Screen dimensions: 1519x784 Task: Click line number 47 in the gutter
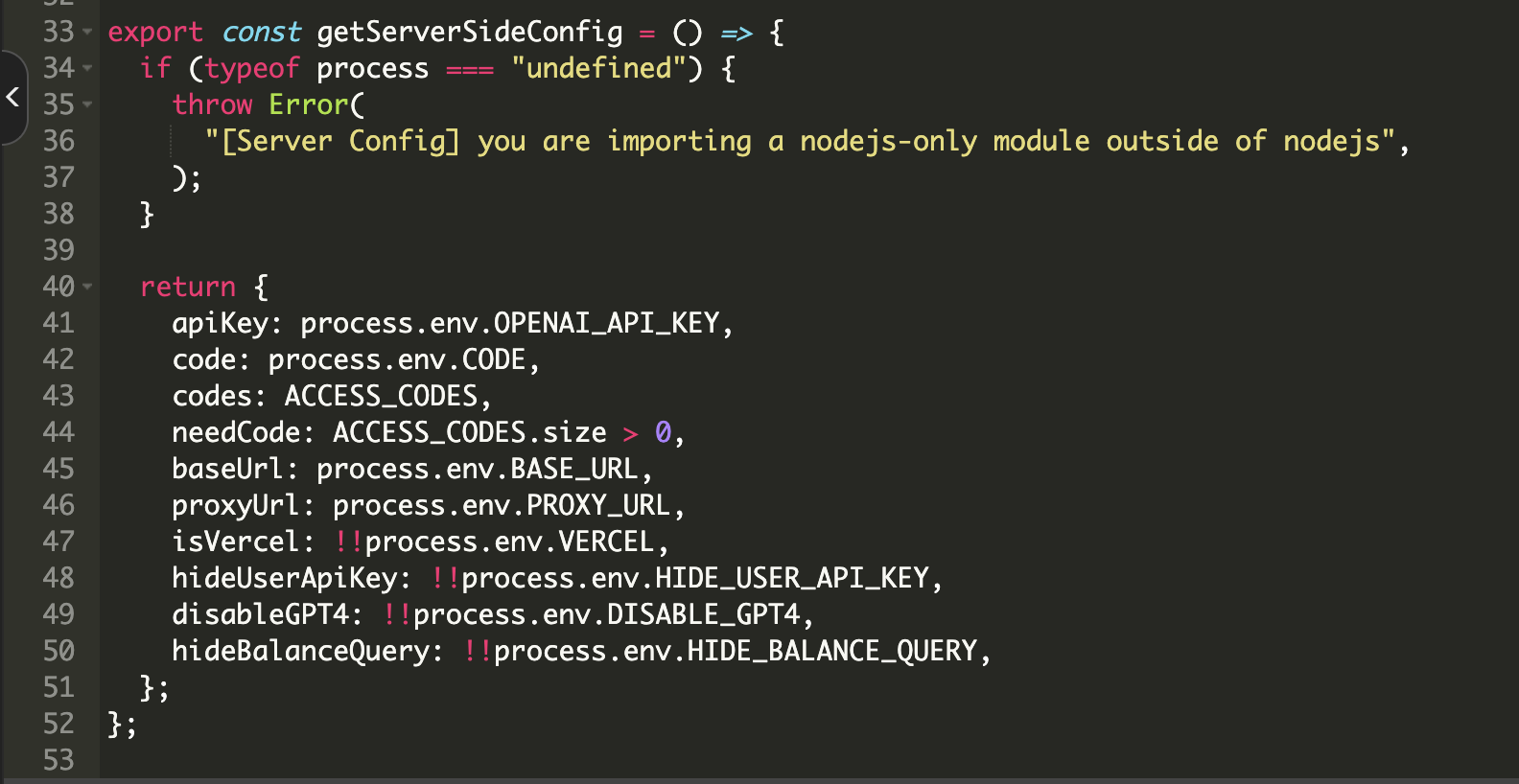(58, 542)
